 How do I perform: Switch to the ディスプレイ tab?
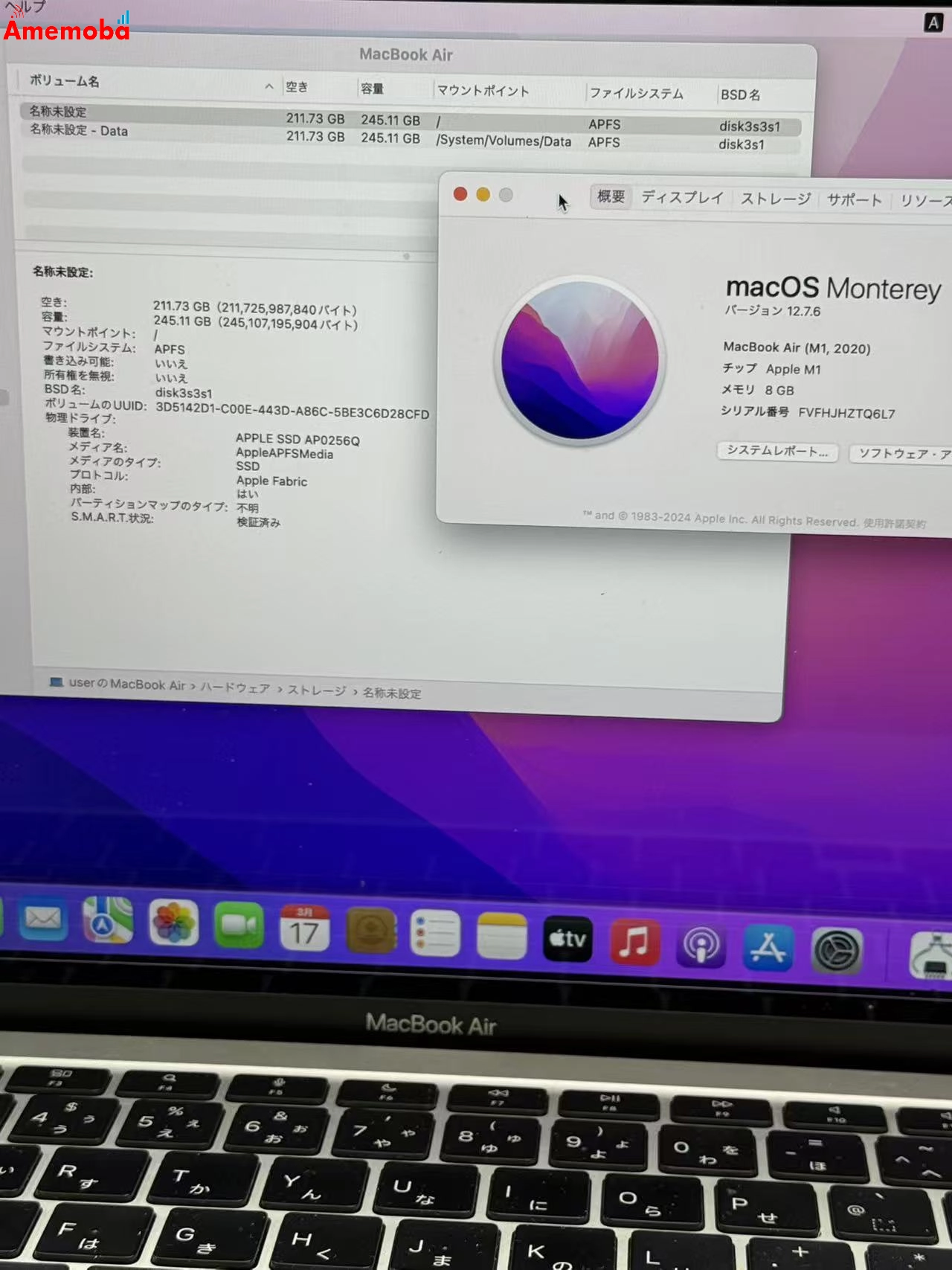pos(682,197)
